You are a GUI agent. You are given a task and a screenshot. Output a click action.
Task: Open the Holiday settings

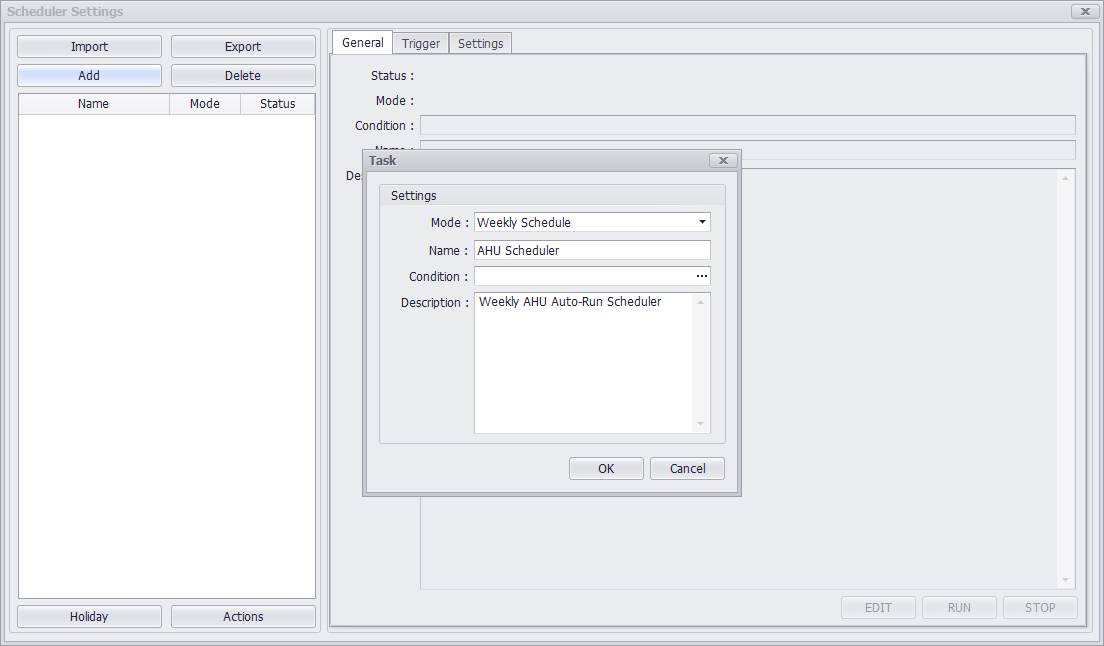coord(89,616)
